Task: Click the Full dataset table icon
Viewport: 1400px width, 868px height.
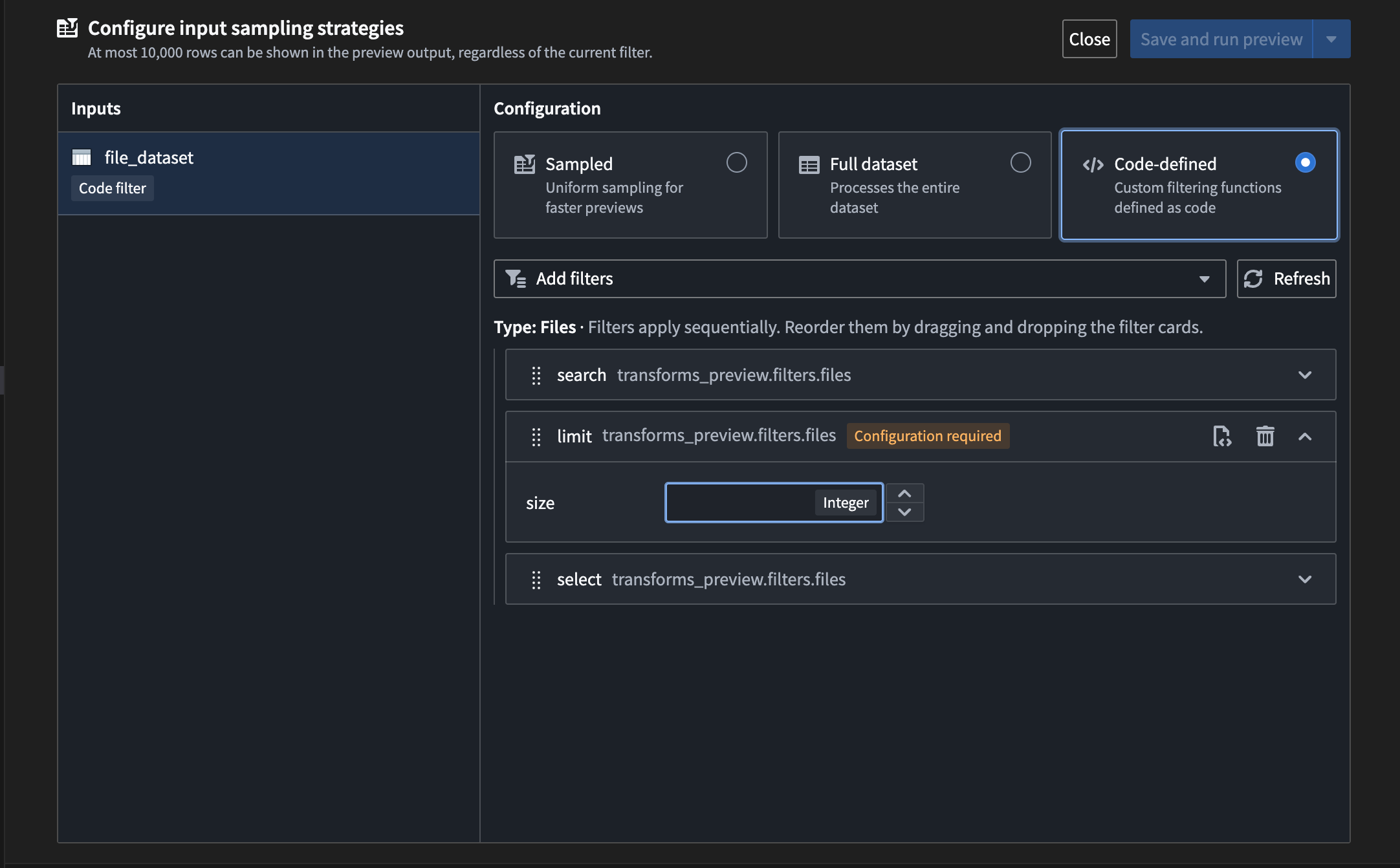Action: (809, 164)
